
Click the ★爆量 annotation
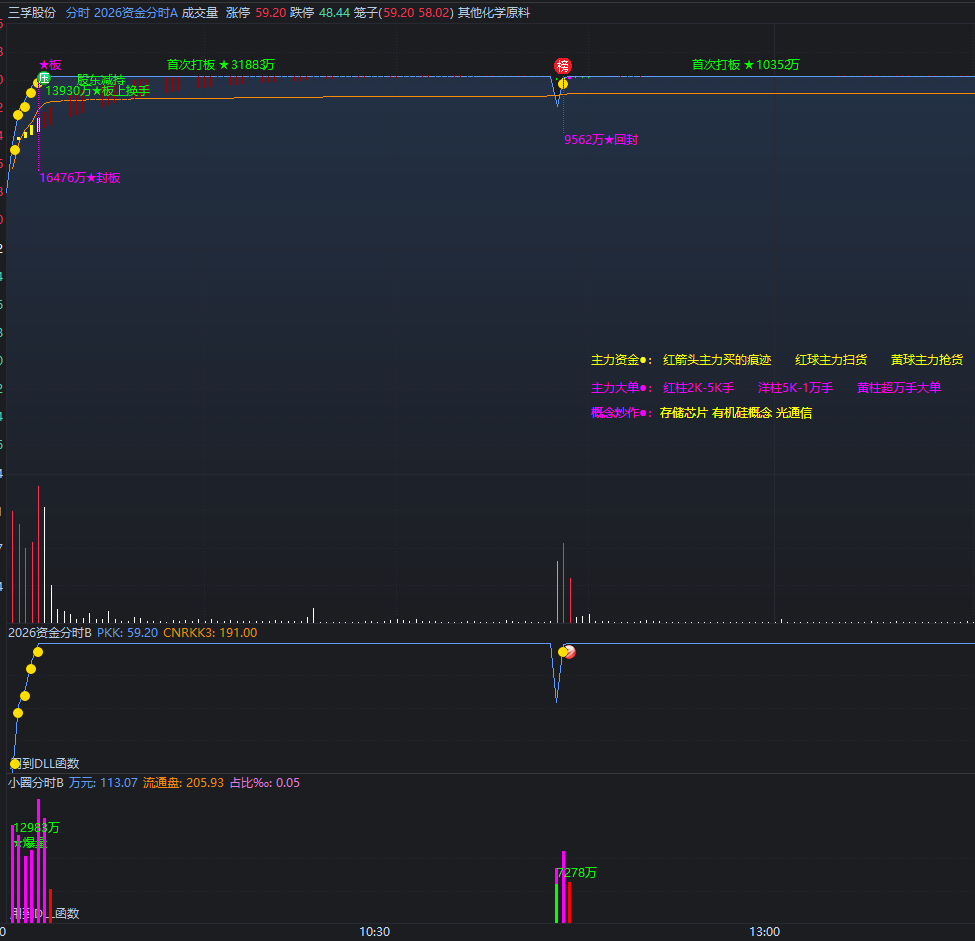[30, 843]
